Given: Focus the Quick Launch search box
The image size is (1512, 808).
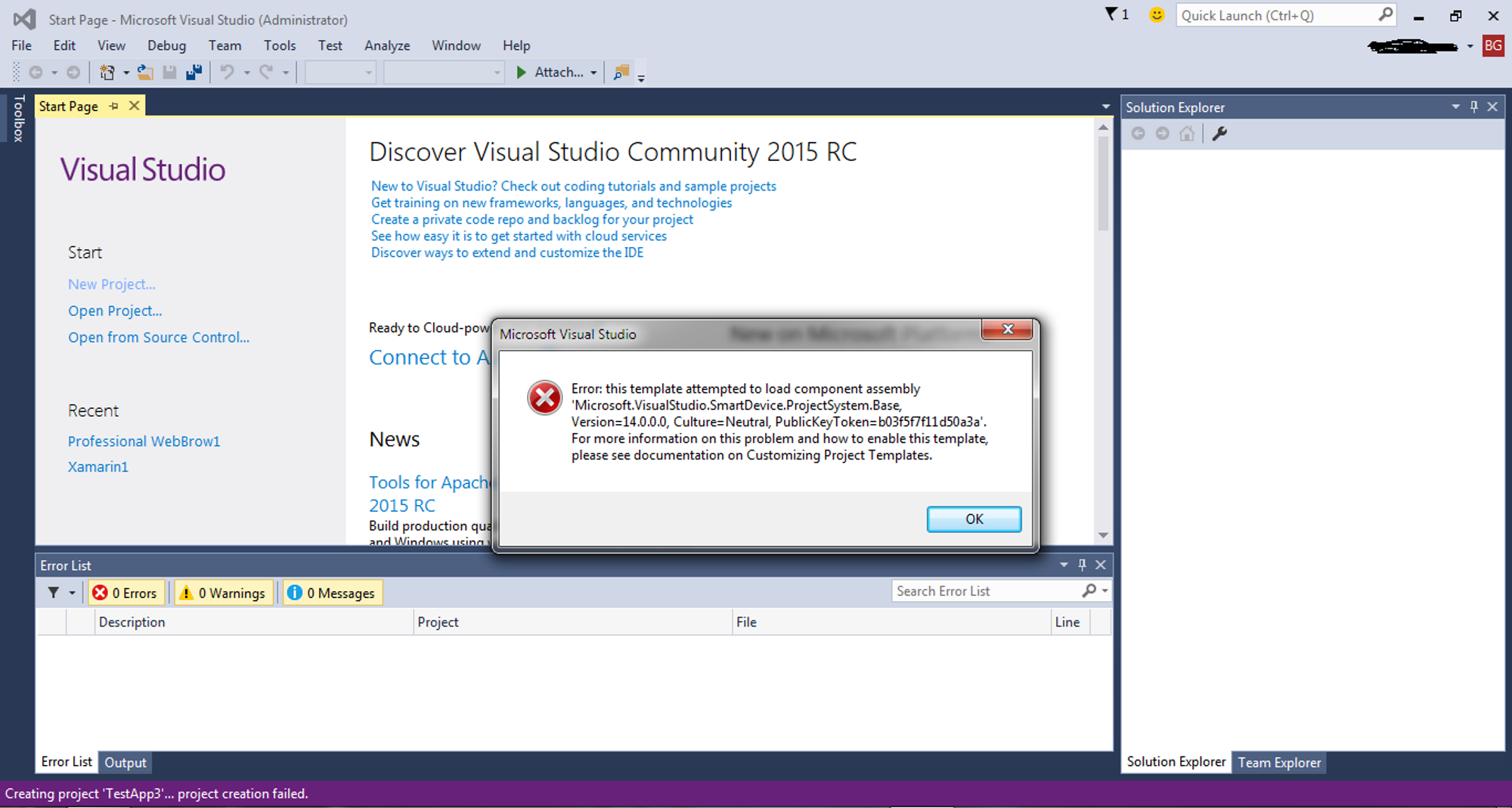Looking at the screenshot, I should tap(1285, 15).
